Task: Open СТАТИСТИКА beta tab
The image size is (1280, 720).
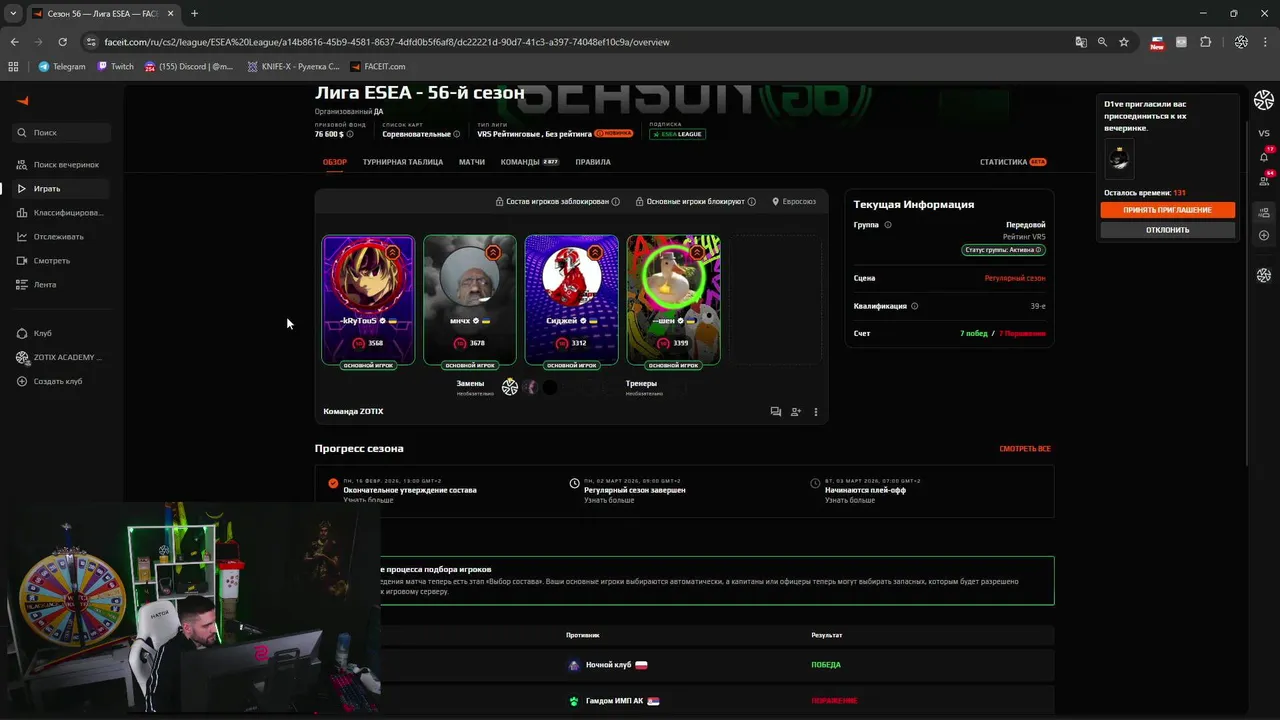Action: pyautogui.click(x=1013, y=162)
